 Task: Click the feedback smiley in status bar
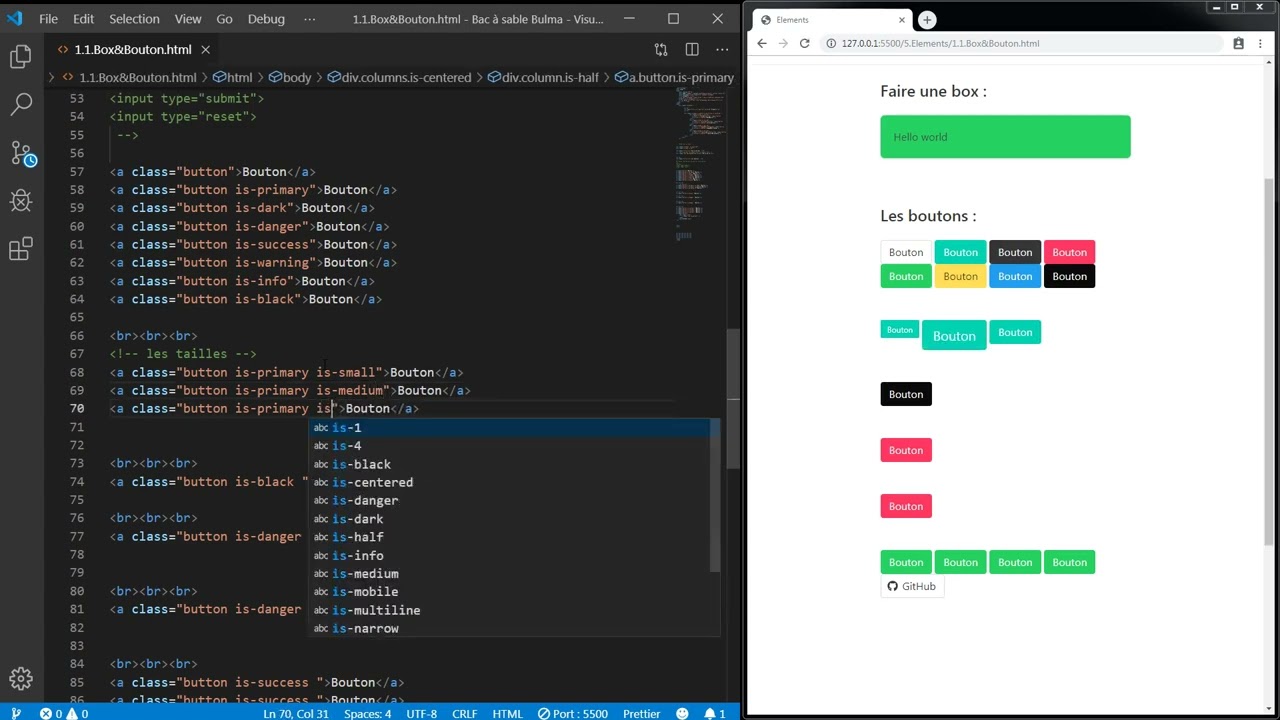[x=682, y=713]
